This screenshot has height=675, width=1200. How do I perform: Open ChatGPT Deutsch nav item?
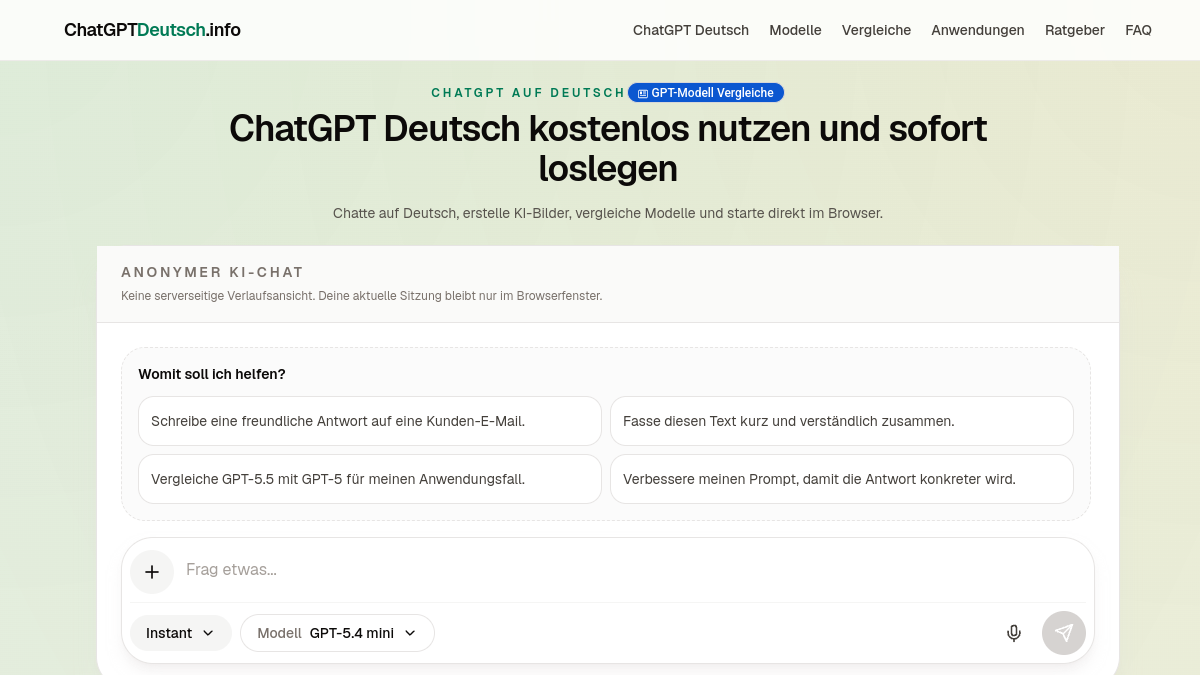coord(691,30)
